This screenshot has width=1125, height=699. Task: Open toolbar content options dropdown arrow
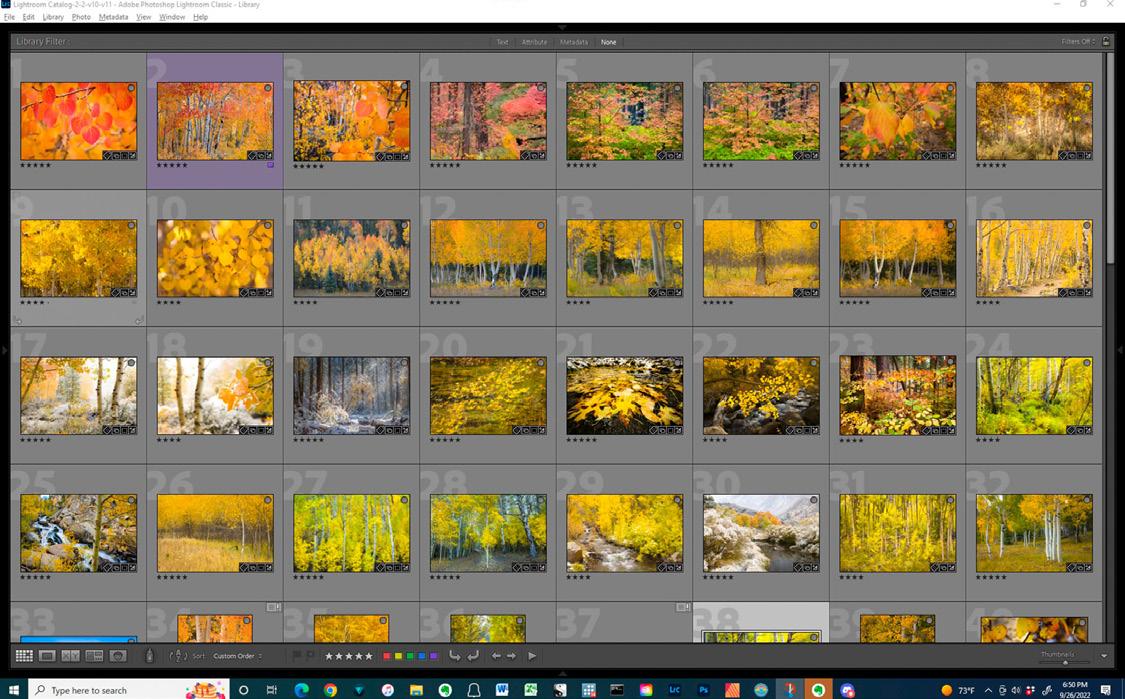pos(1103,656)
